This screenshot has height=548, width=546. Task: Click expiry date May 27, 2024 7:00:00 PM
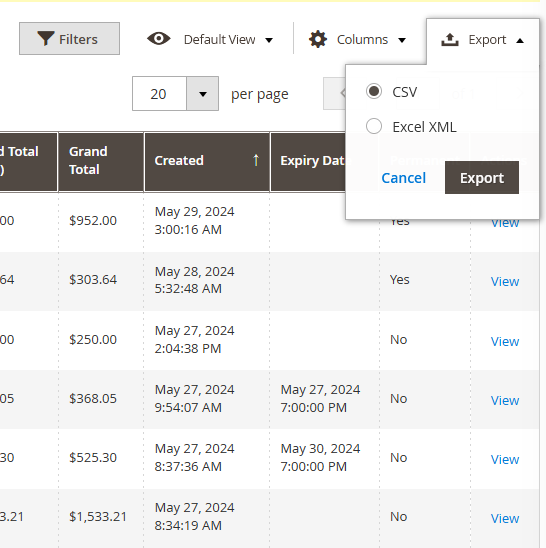tap(320, 398)
